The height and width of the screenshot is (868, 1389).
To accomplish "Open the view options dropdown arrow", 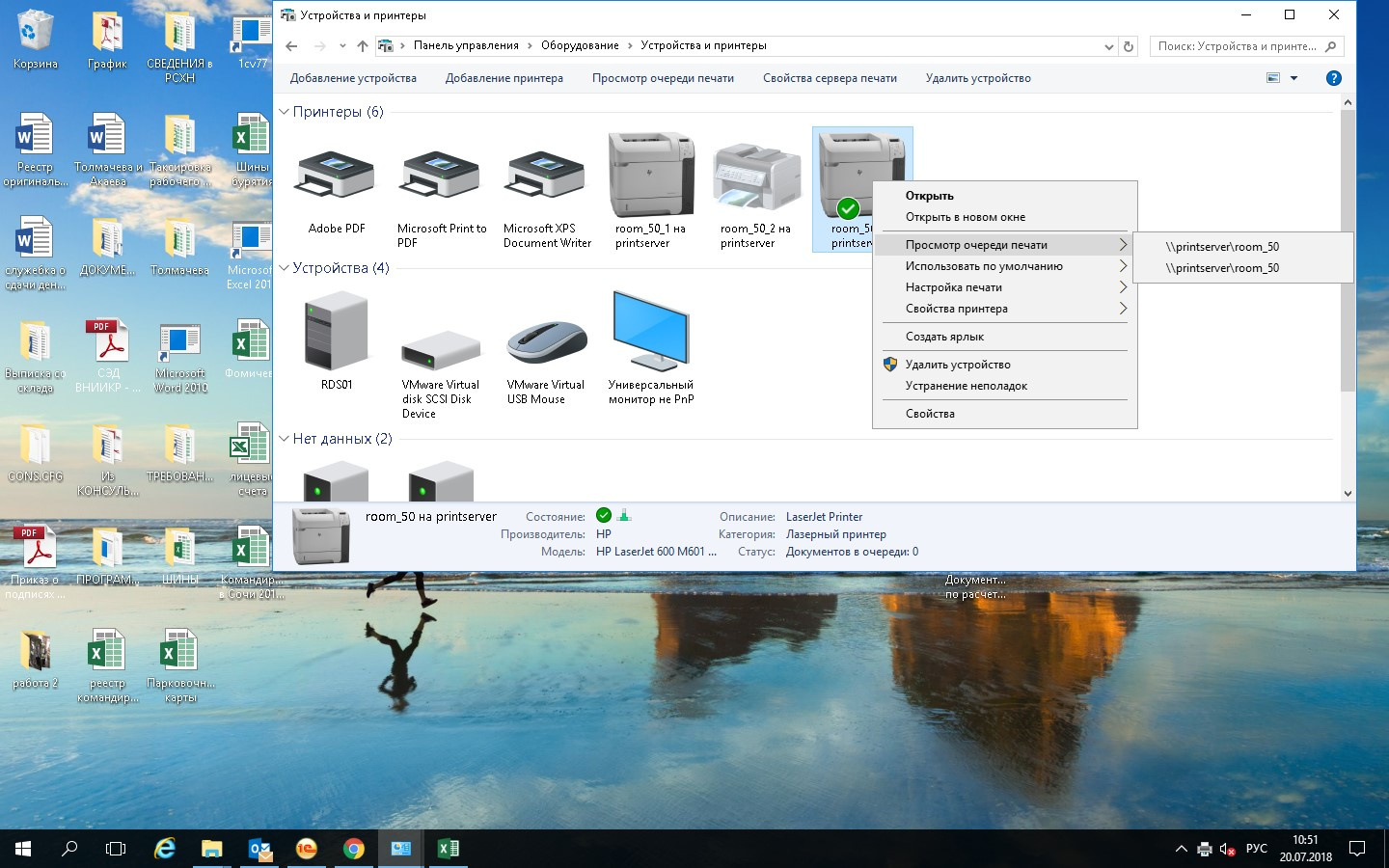I will tap(1294, 78).
